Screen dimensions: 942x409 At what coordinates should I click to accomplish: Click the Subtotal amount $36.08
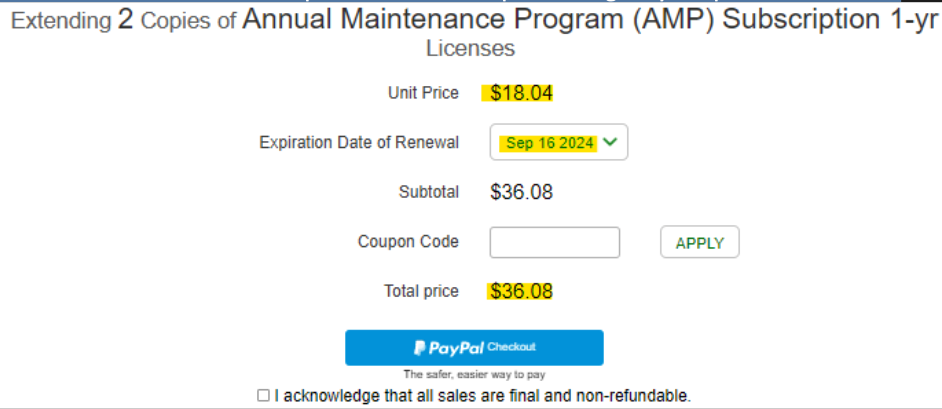point(521,192)
